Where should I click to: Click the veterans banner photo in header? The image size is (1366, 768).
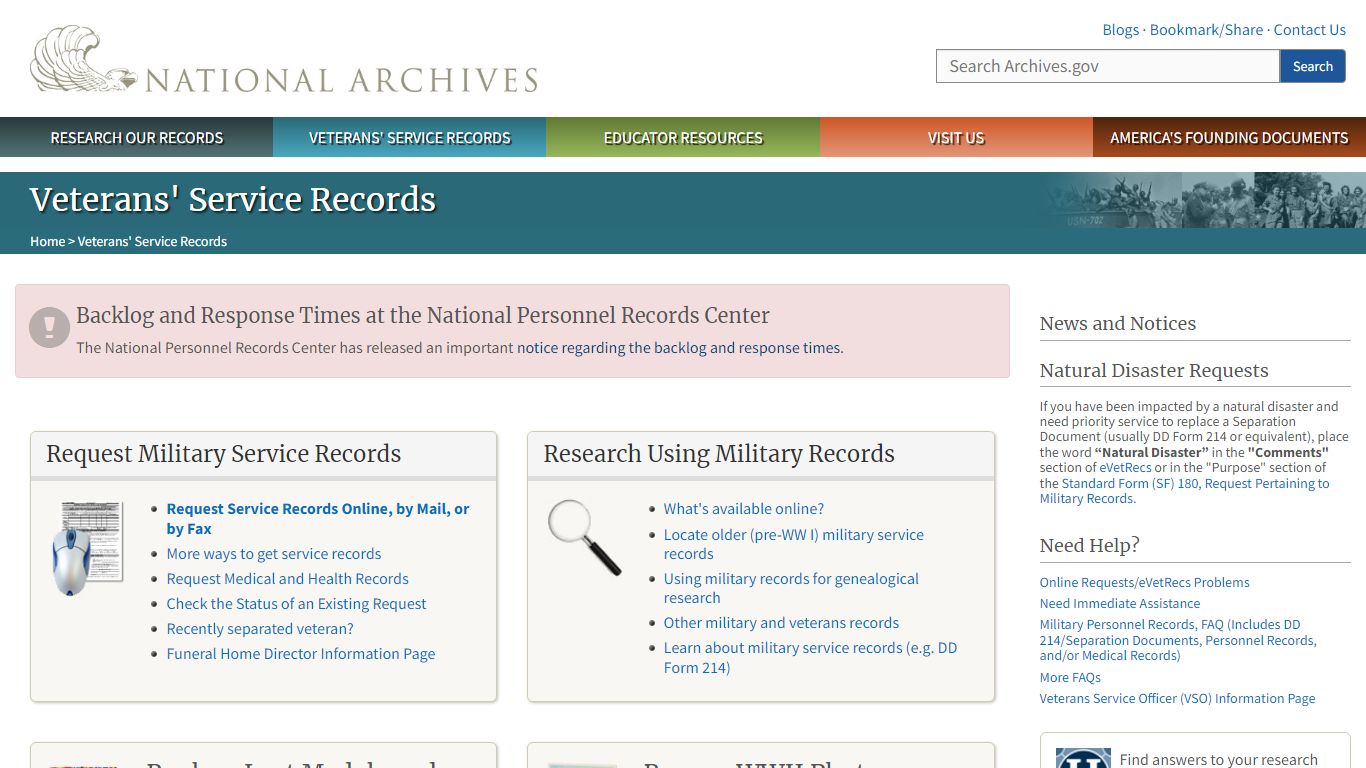1200,200
